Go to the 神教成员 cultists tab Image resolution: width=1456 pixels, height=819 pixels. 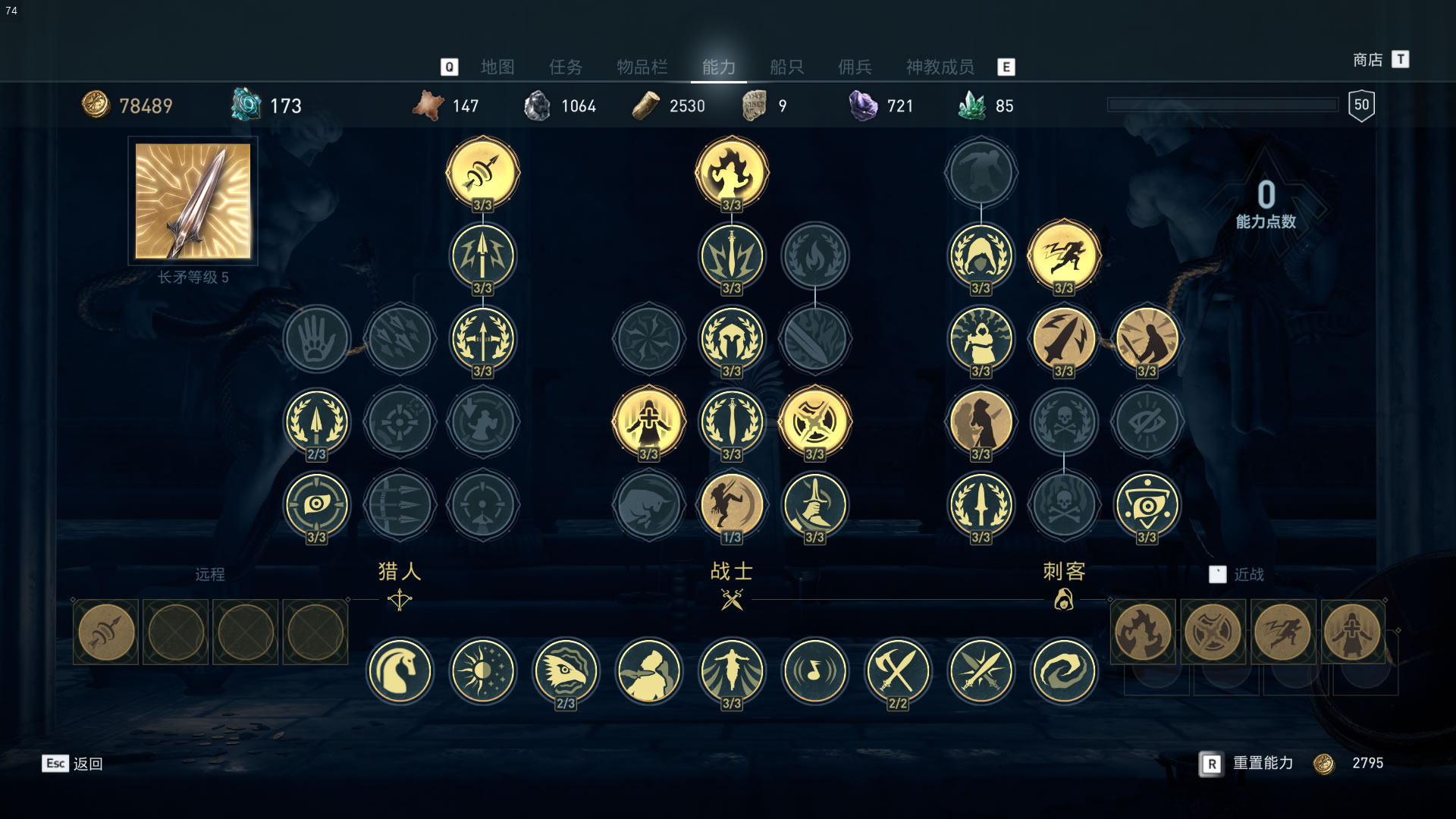(x=940, y=67)
